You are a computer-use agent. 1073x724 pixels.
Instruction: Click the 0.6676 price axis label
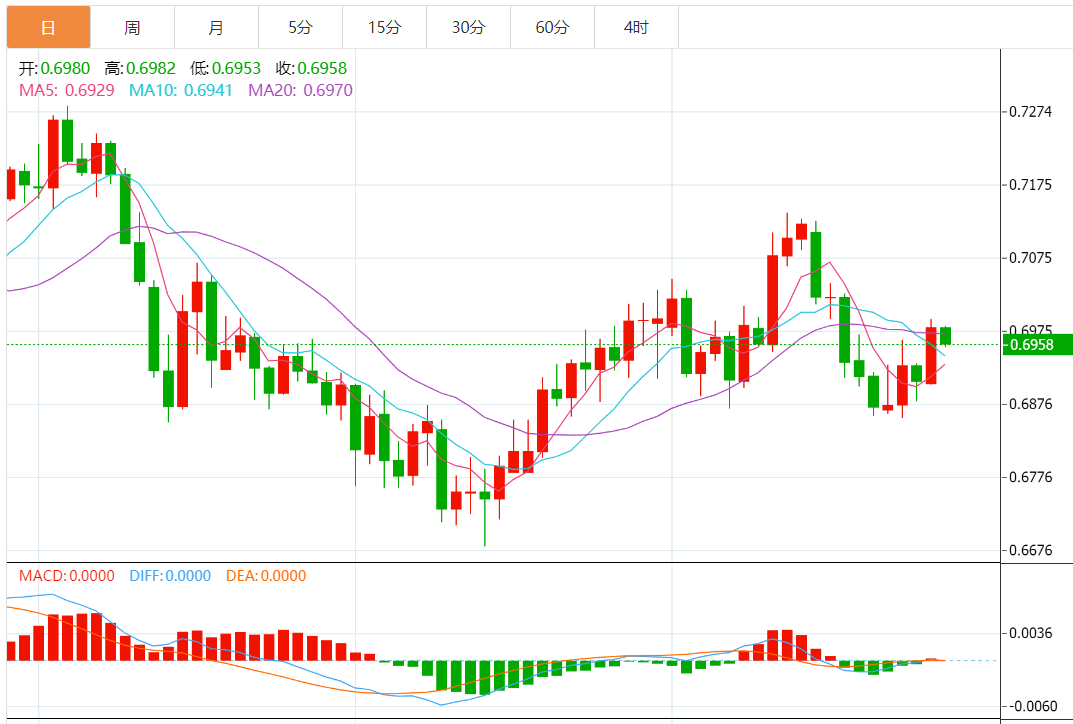(1031, 550)
